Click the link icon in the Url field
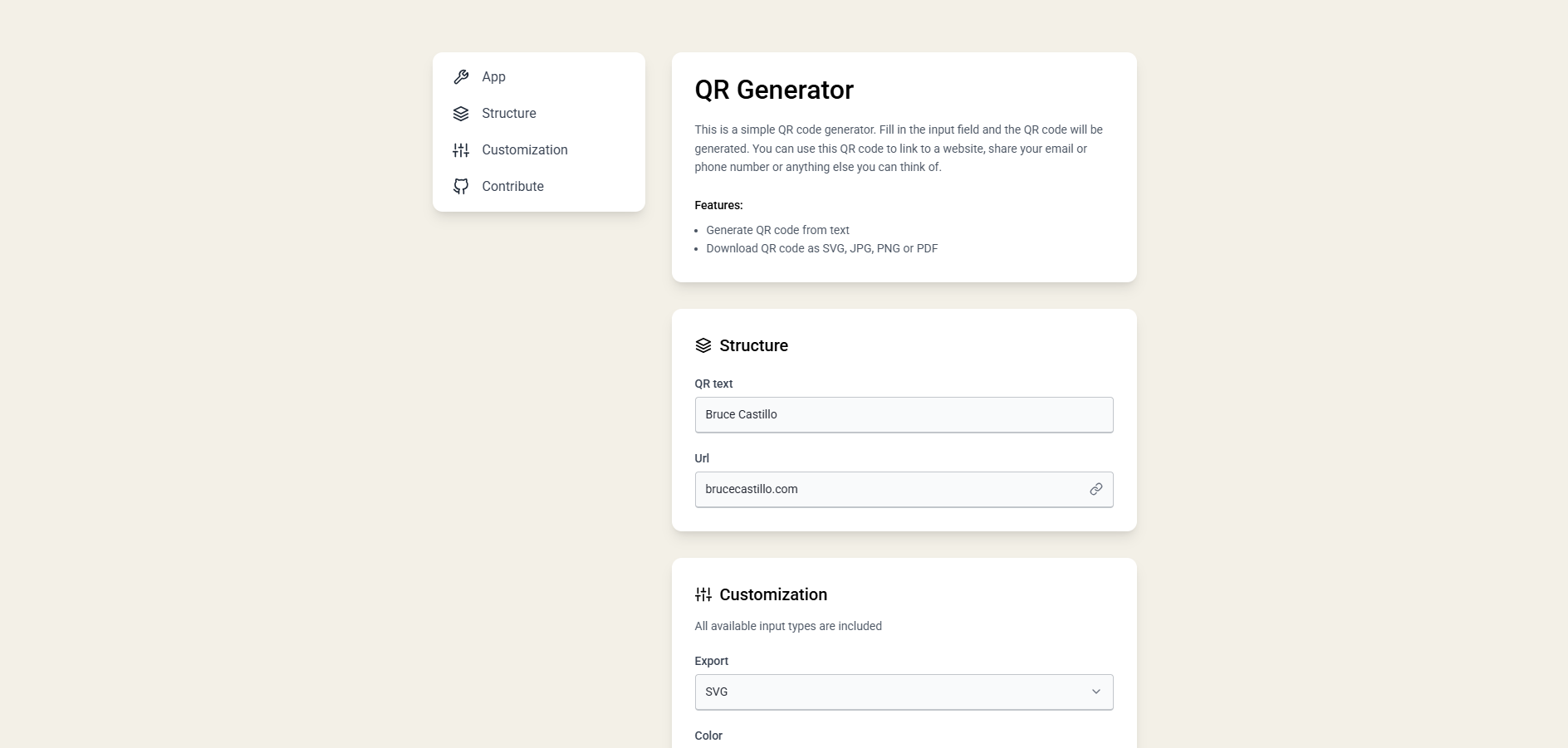Screen dimensions: 1568x748 [x=1096, y=489]
